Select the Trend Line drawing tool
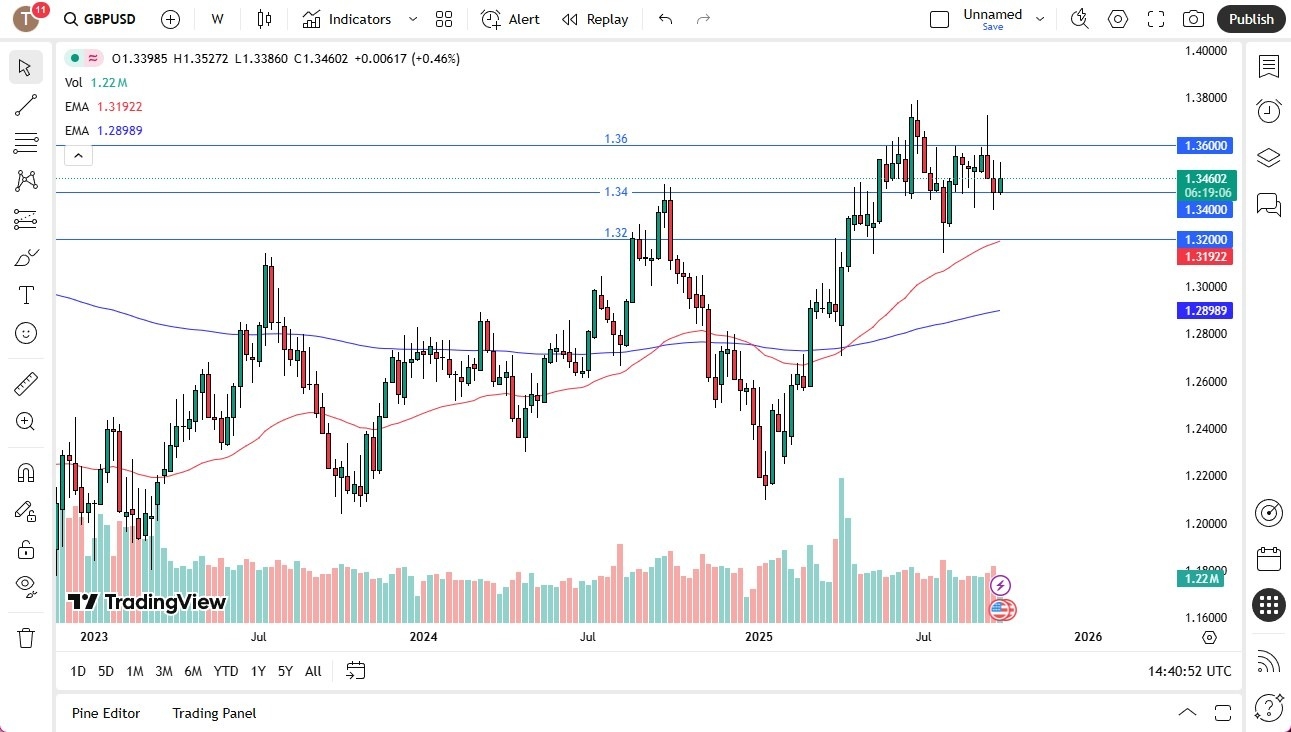Viewport: 1291px width, 732px height. (x=26, y=105)
